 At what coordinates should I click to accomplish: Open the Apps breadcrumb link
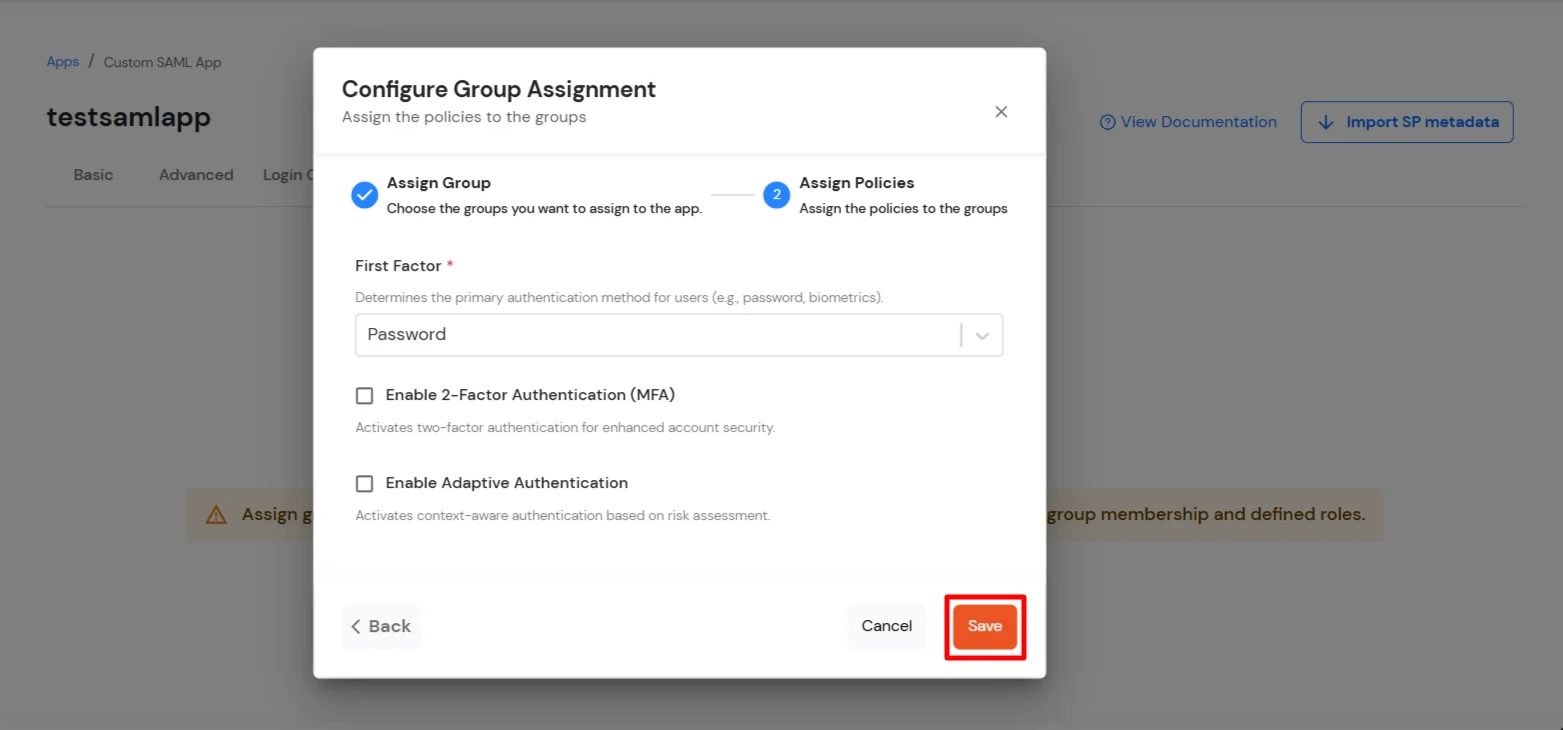pyautogui.click(x=62, y=61)
